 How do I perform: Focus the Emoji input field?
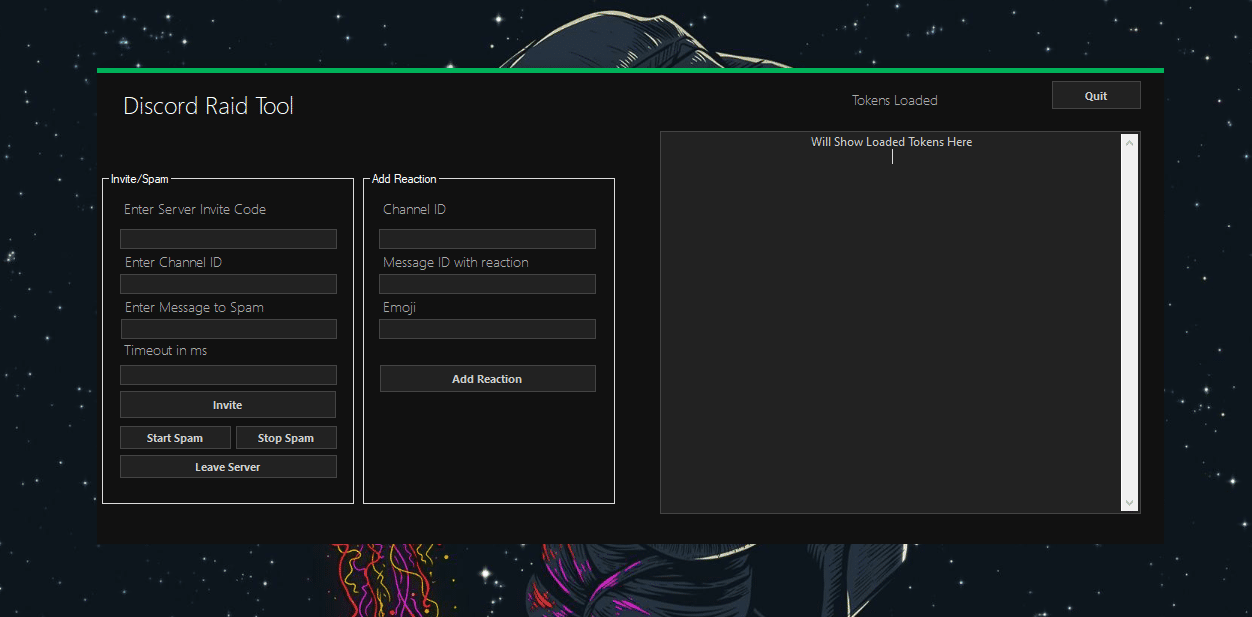[487, 329]
